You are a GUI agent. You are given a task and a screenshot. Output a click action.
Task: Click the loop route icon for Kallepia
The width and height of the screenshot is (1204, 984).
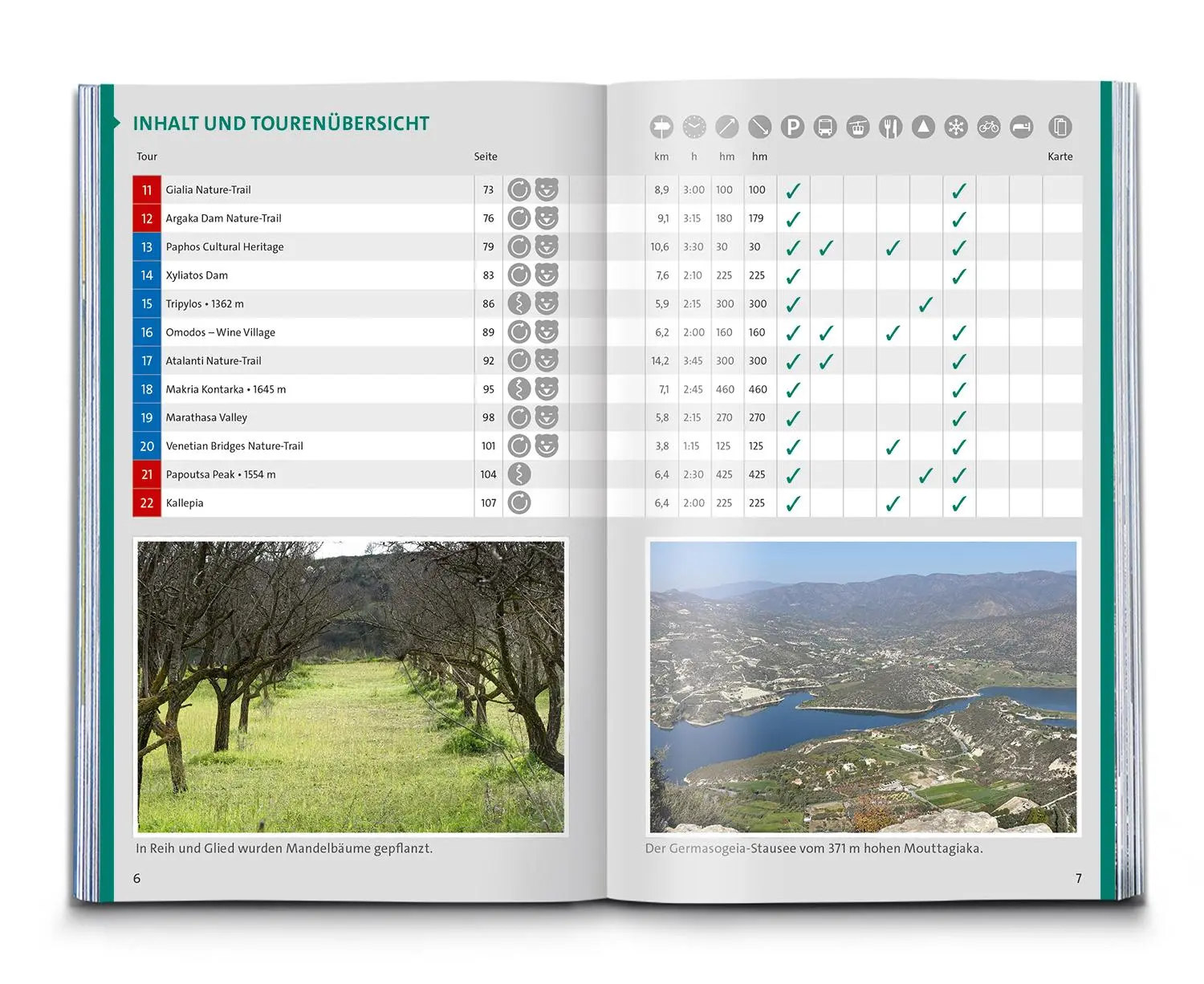pos(519,503)
